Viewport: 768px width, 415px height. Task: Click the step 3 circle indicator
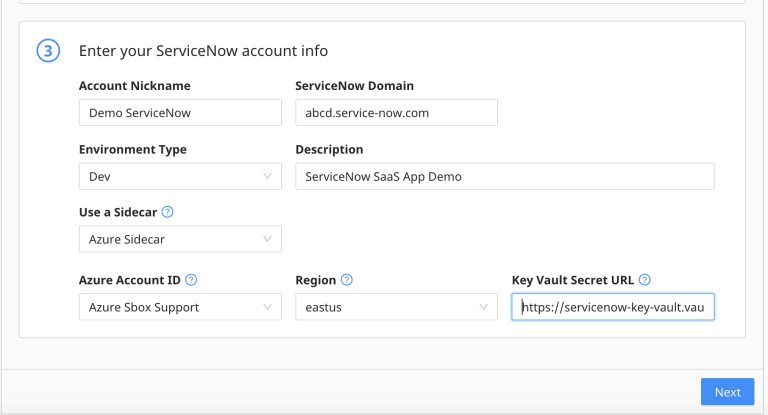pyautogui.click(x=49, y=51)
